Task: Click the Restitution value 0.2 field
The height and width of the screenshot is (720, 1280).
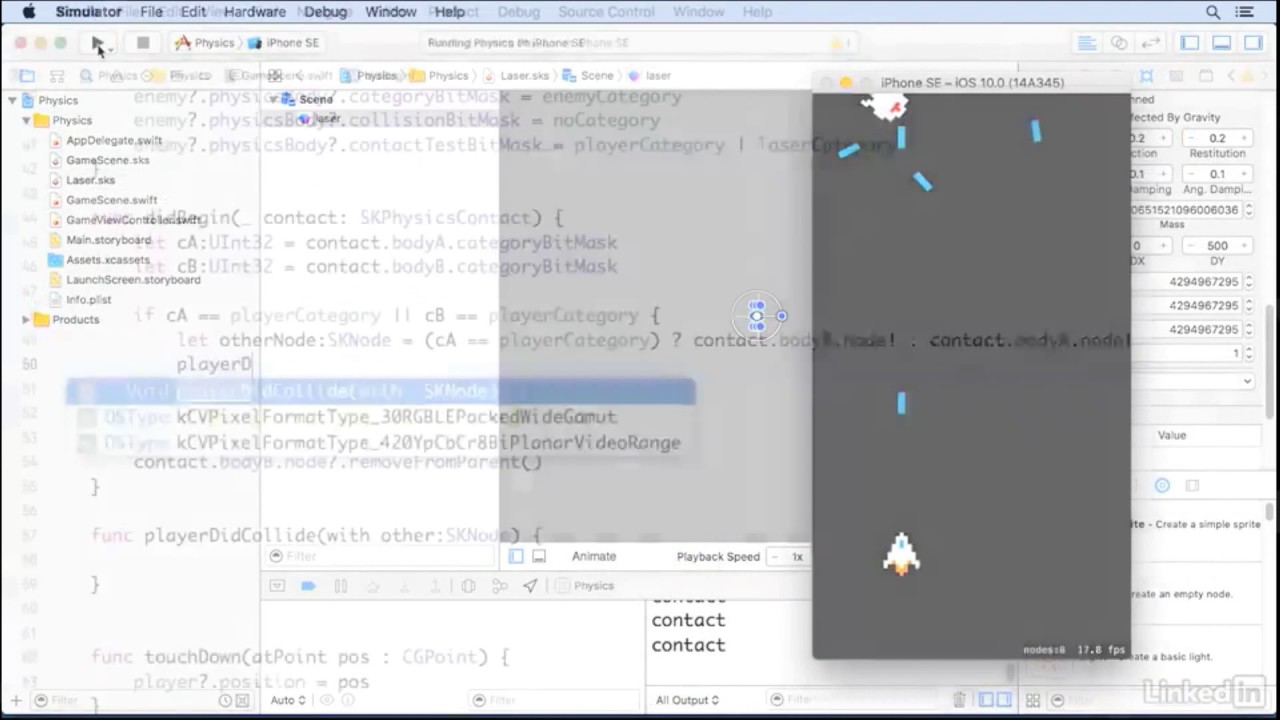Action: click(1217, 138)
